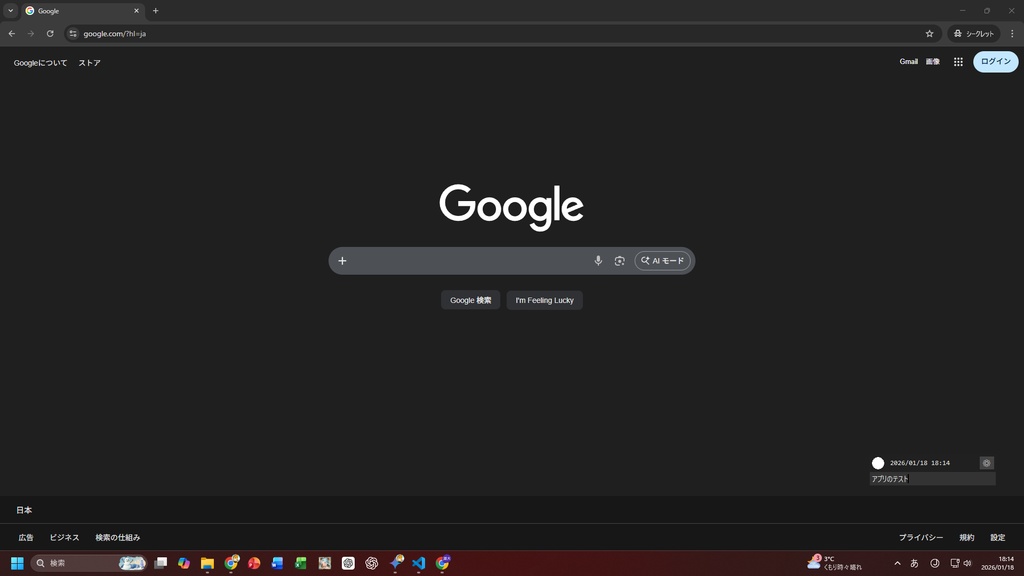Open the Chrome icon beside File Explorer

[231, 563]
